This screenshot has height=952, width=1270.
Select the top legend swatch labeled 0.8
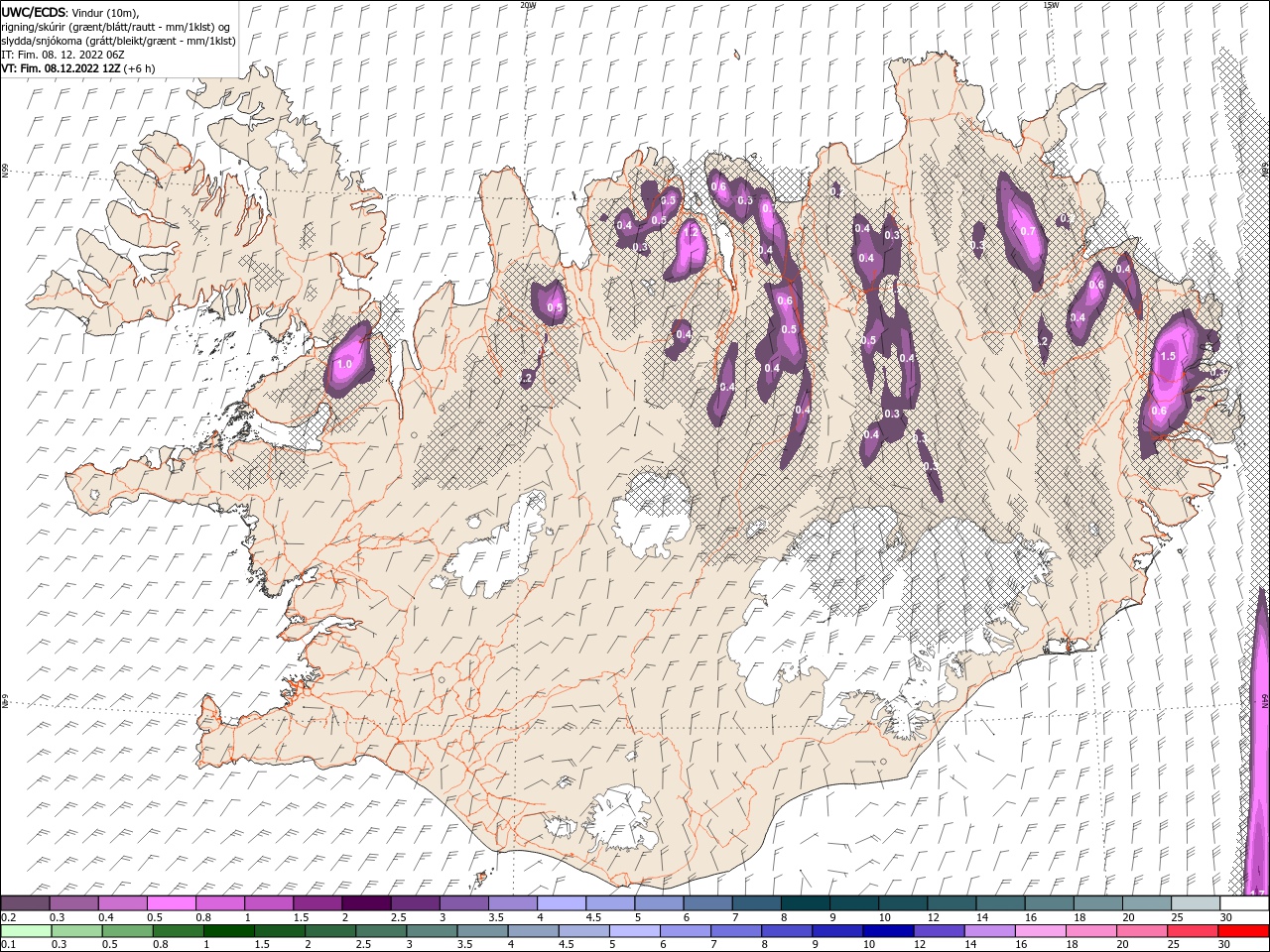point(220,903)
